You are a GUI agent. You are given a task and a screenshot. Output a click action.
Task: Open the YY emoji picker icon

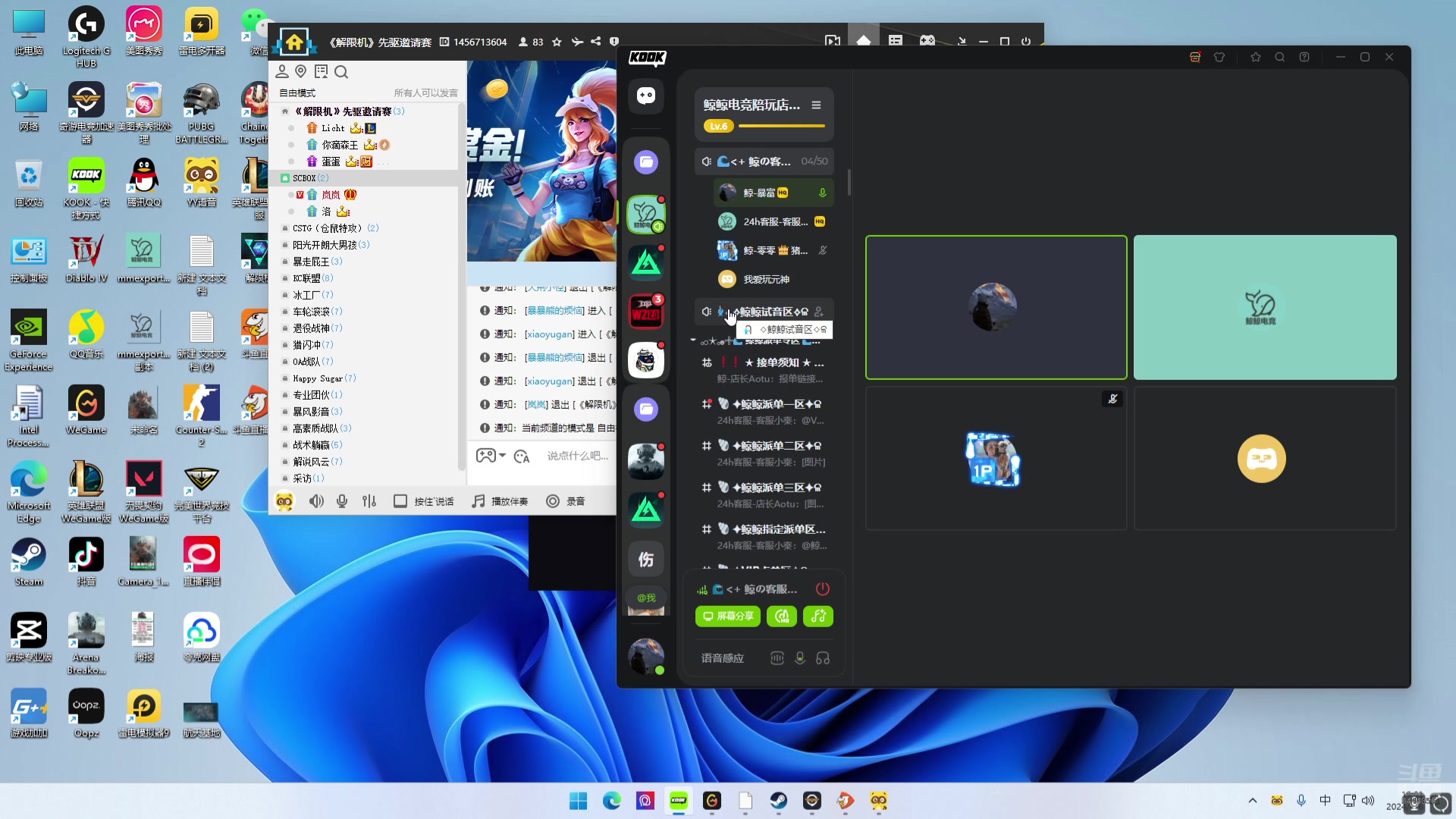click(x=522, y=456)
